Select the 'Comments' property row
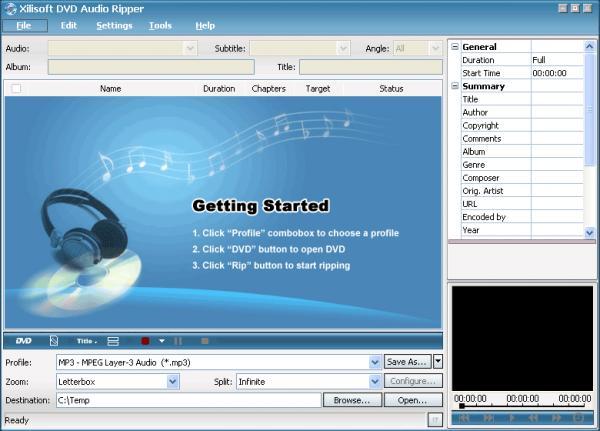The width and height of the screenshot is (600, 431). [523, 139]
